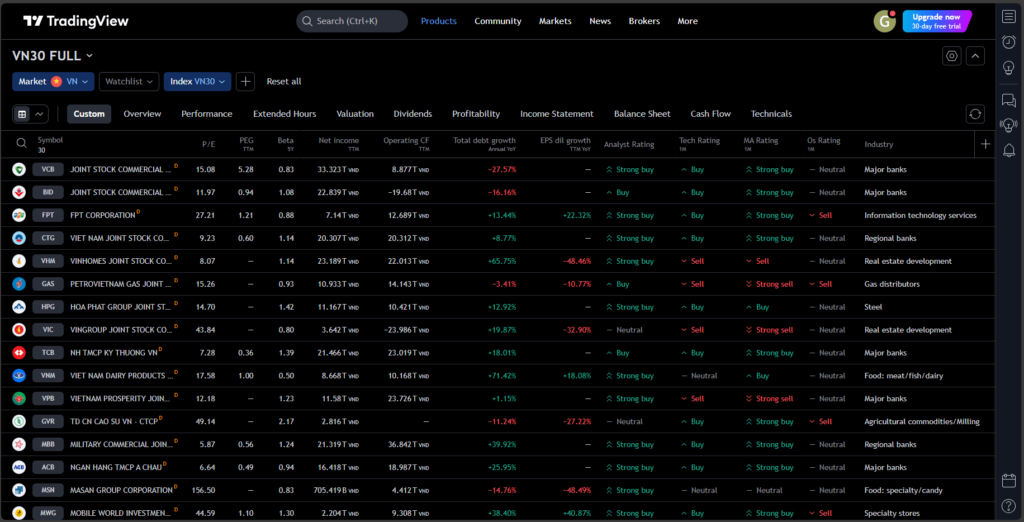Click the VIC stock logo icon
Screen dimensions: 1024x522
[19, 330]
